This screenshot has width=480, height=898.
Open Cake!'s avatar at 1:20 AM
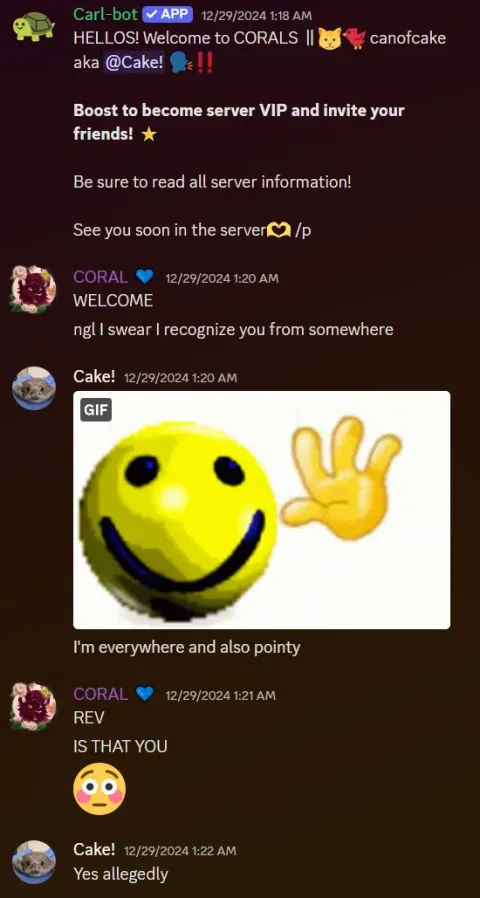[34, 388]
